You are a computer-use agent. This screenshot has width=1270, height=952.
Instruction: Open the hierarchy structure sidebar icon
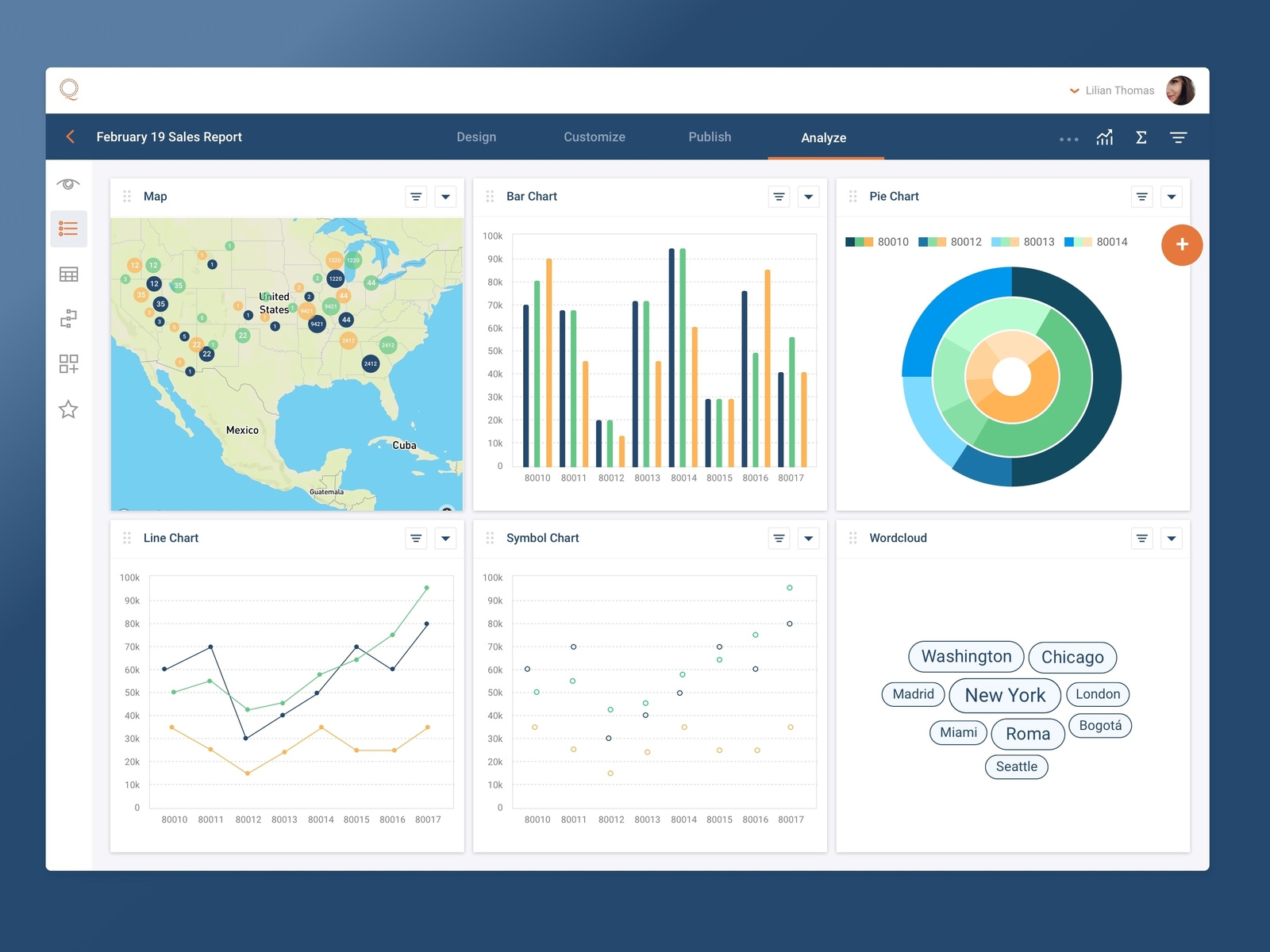tap(68, 319)
